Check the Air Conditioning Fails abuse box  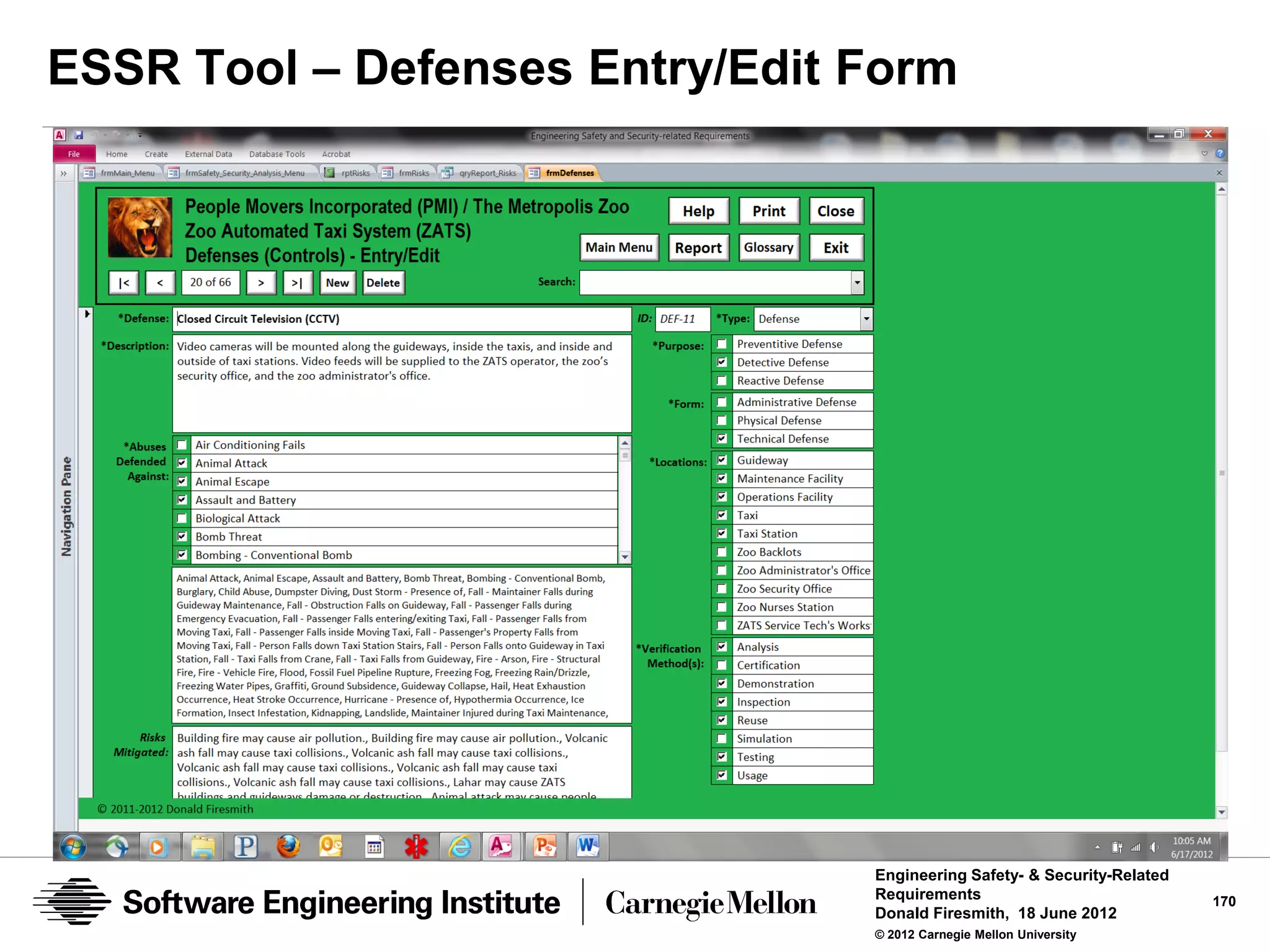(182, 445)
